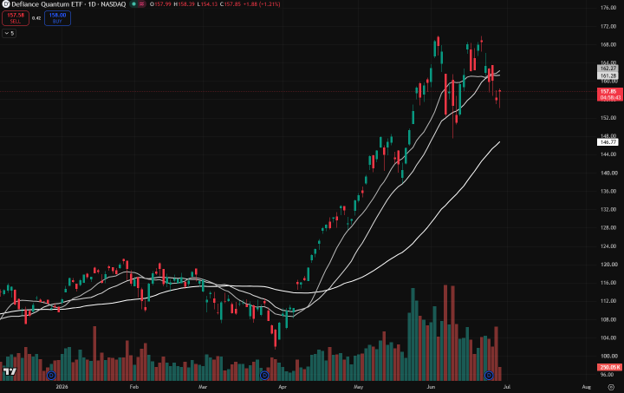Open the dividend marker near the 2026 label
This screenshot has height=393, width=624.
coord(51,375)
